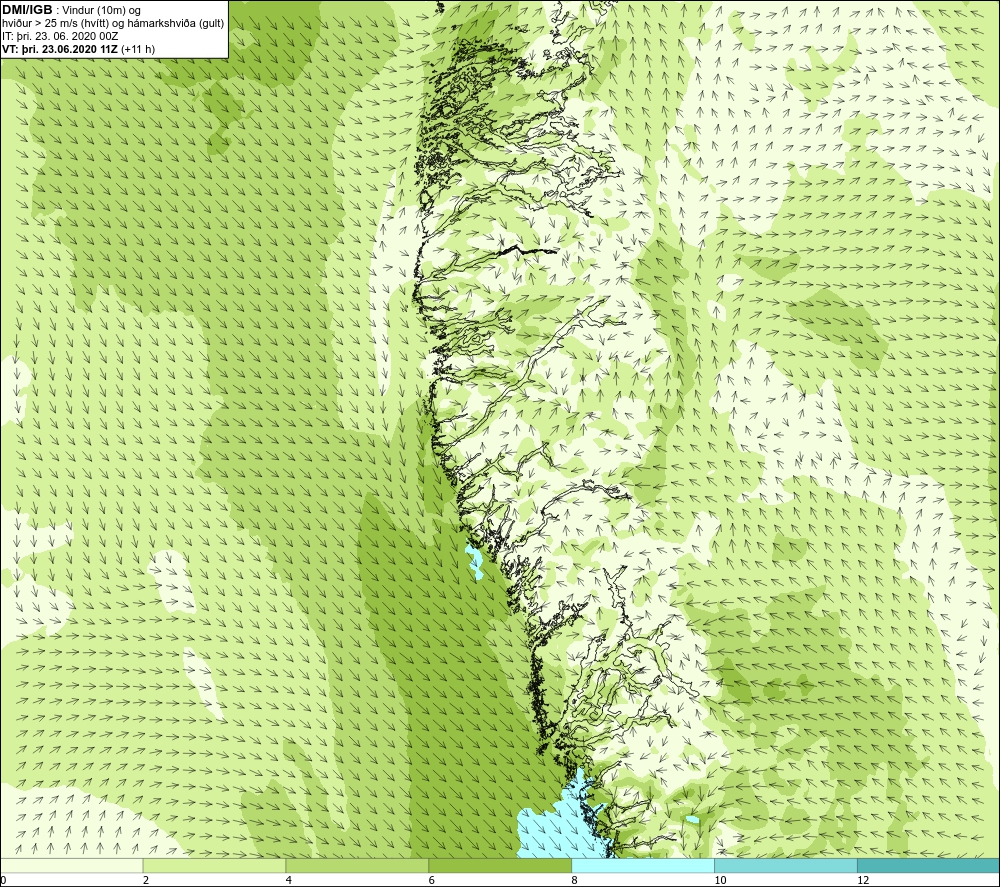Click the 'VT: þri. 23.06.2020 11Z (+11 h)' line
The image size is (1000, 887).
(78, 49)
